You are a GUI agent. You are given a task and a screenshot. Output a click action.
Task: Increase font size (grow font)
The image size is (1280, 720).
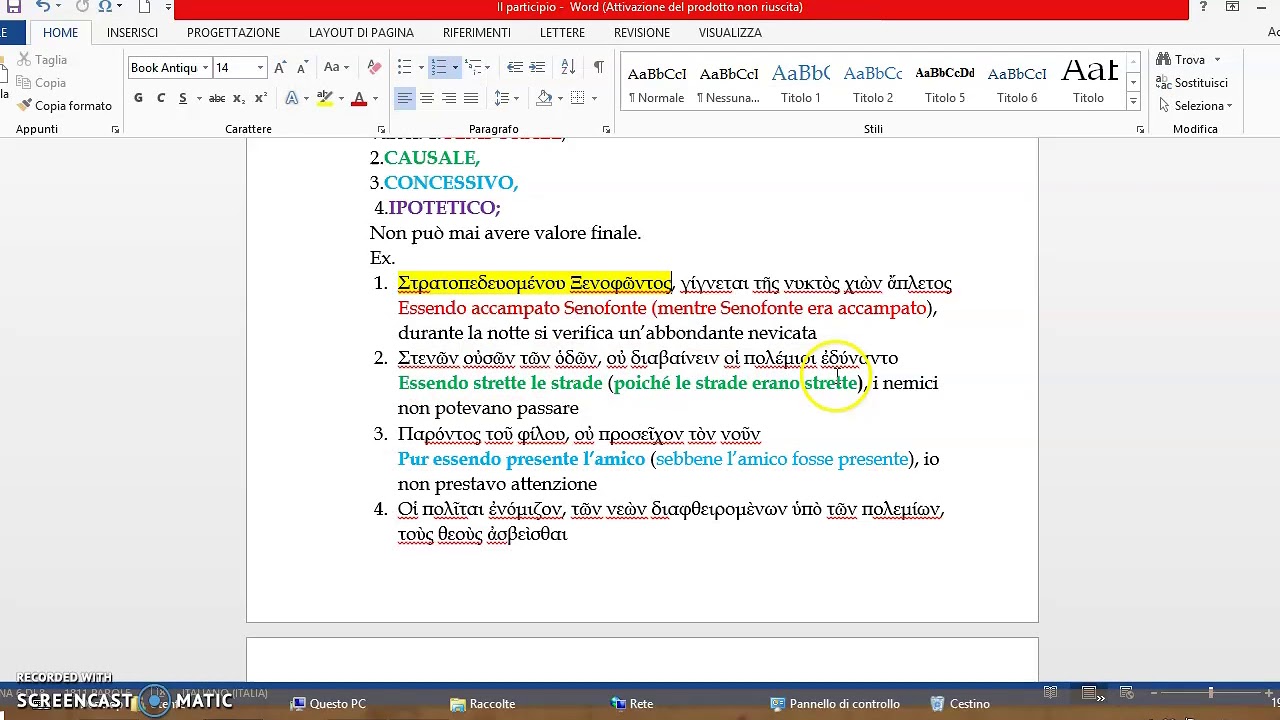(281, 67)
